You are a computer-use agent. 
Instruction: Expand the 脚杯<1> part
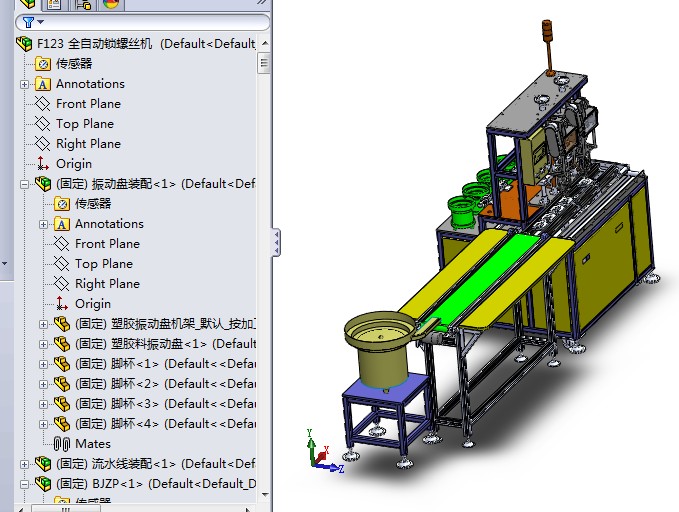(43, 364)
